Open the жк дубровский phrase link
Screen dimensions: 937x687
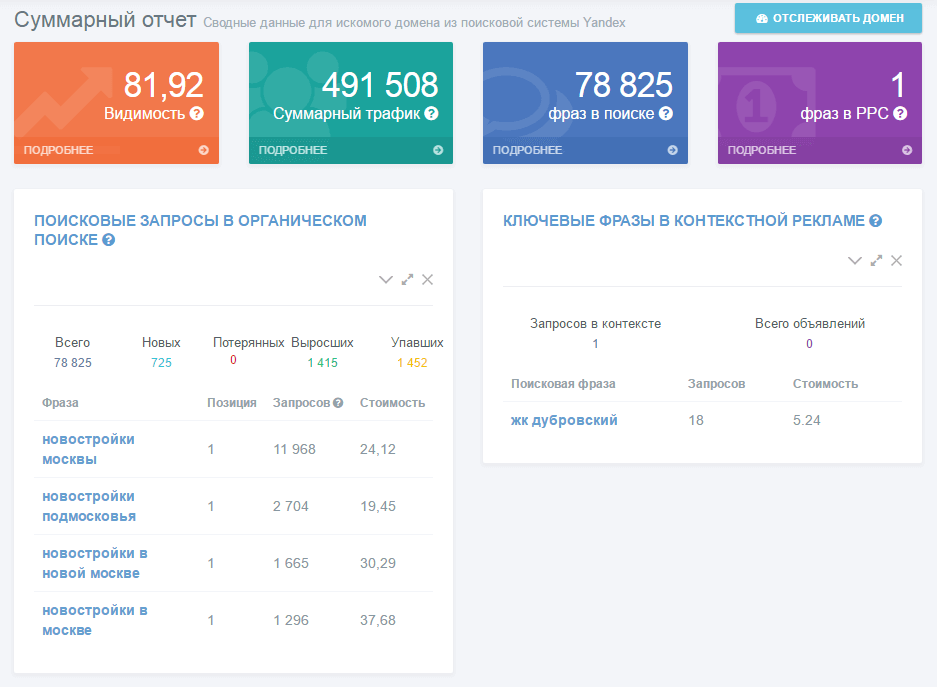[564, 420]
